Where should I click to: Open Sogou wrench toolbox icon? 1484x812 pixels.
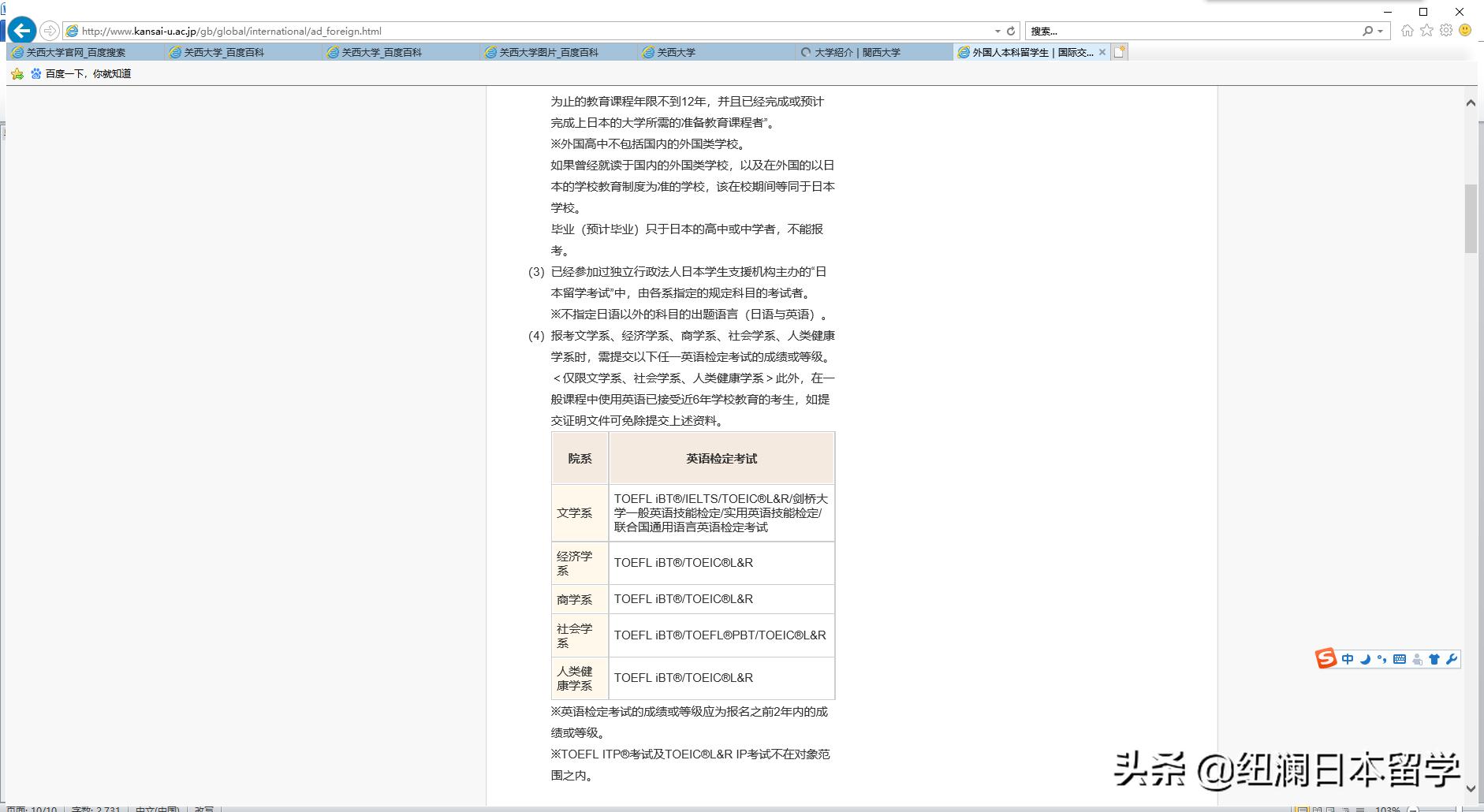[x=1452, y=659]
